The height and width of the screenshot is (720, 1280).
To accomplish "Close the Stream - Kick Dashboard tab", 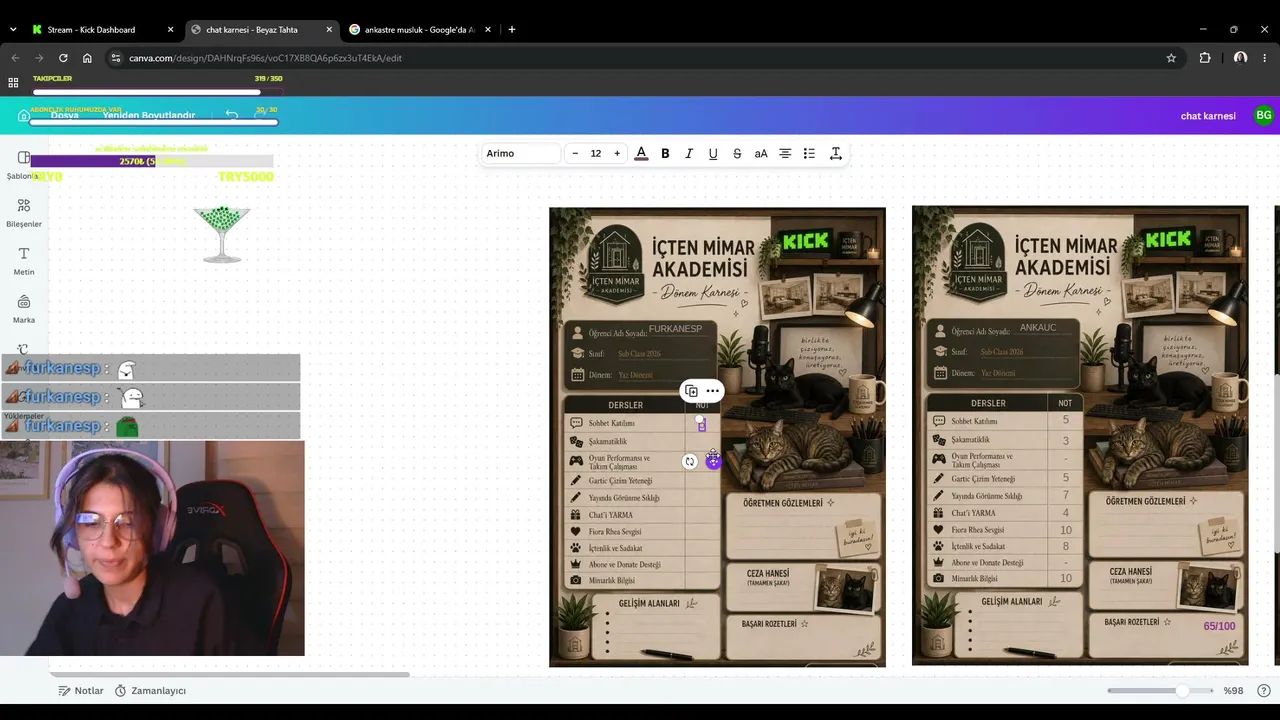I will [170, 30].
